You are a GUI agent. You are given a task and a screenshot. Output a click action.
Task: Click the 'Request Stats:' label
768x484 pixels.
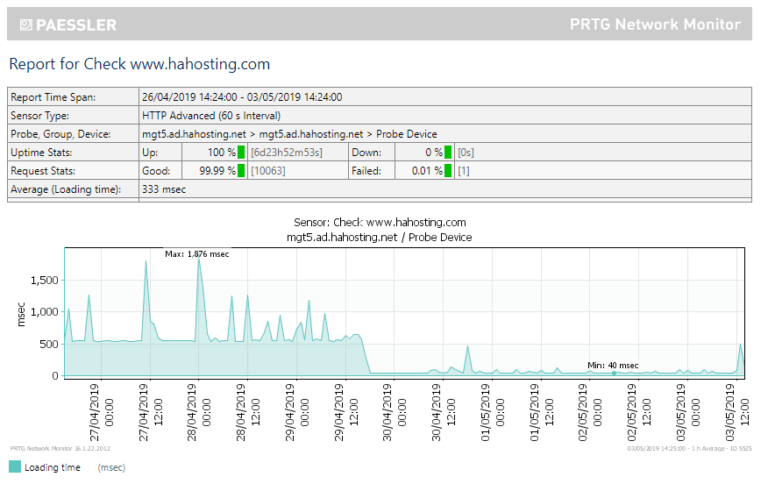click(43, 171)
